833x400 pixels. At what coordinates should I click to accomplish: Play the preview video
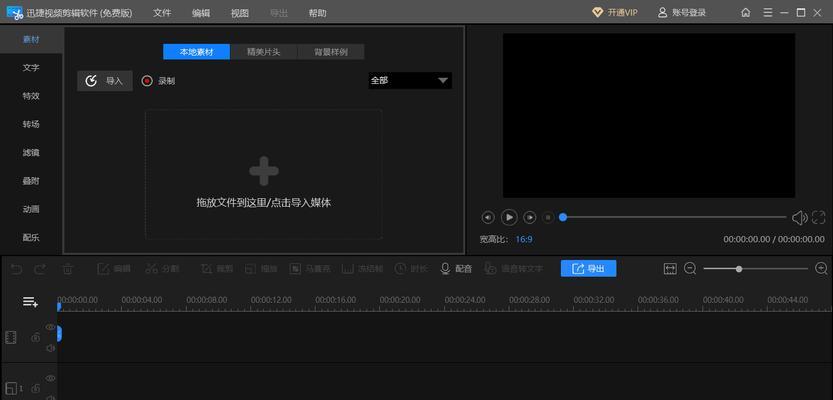509,217
